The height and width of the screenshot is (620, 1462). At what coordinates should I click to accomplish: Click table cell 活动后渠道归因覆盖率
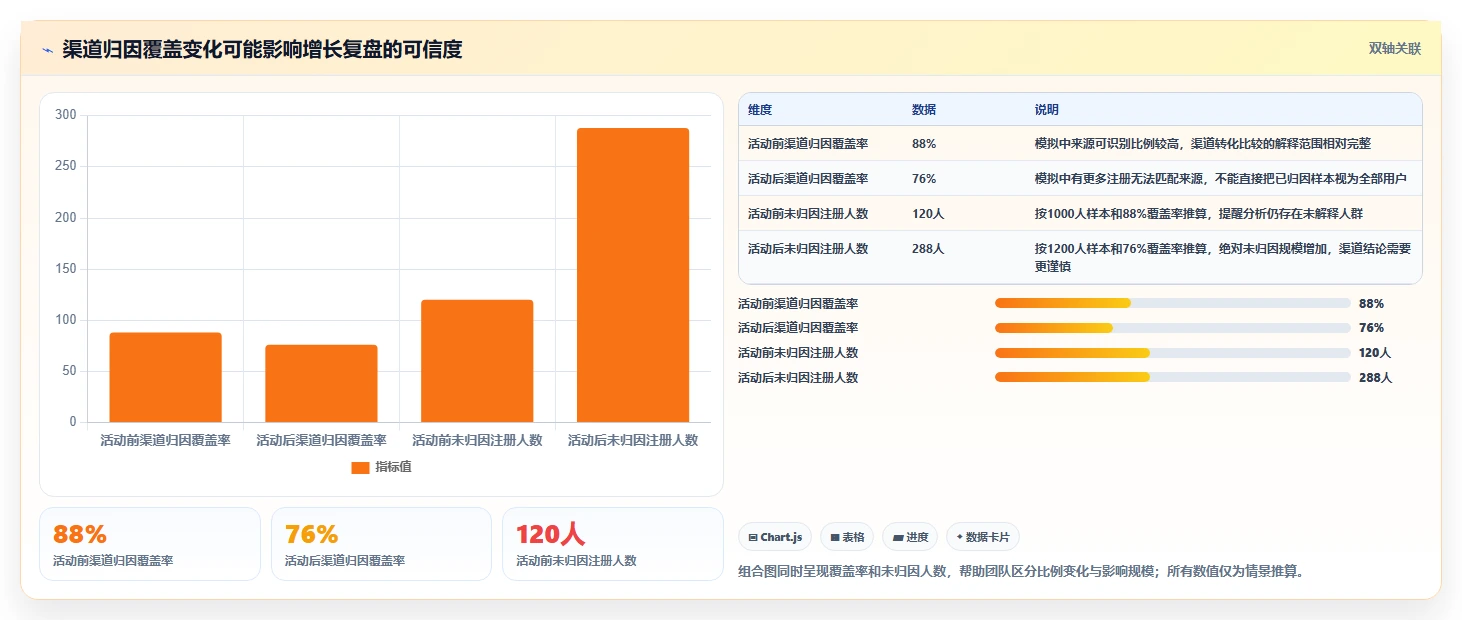808,179
